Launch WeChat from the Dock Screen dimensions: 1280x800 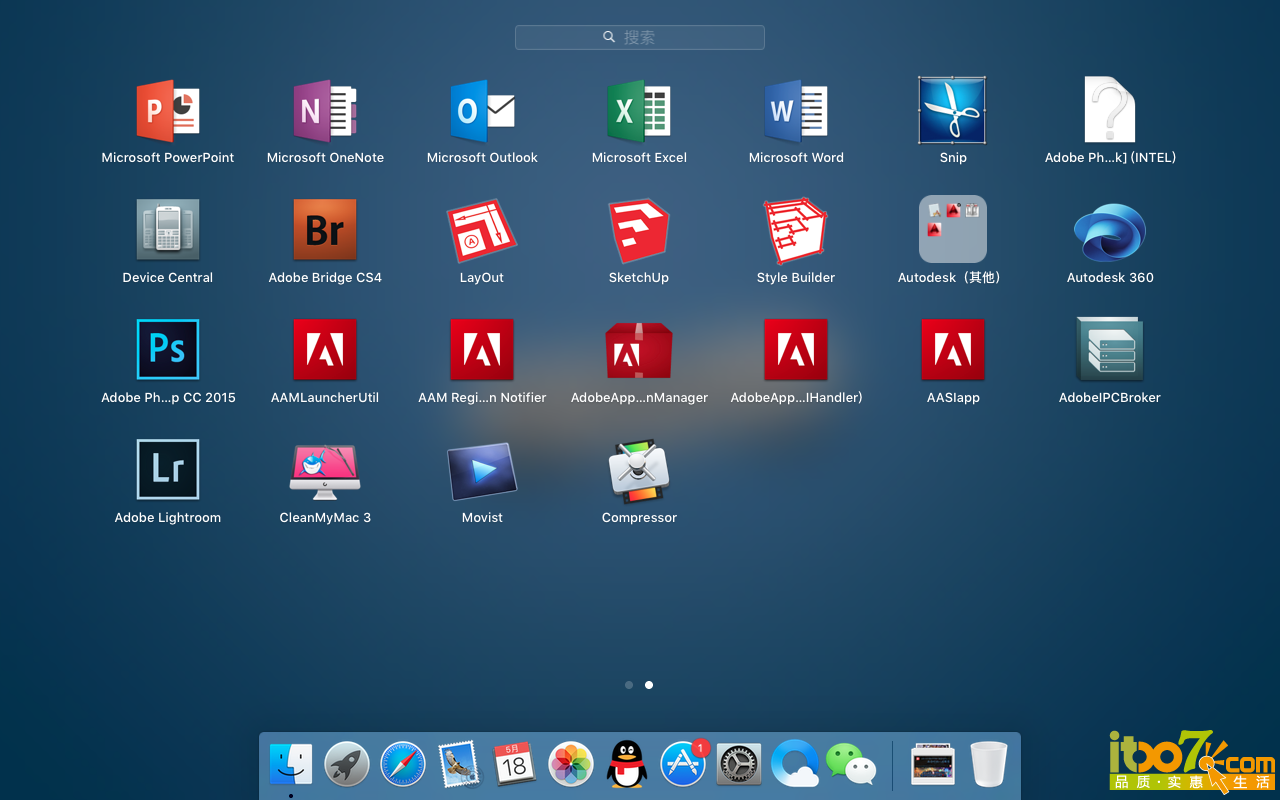click(x=851, y=765)
